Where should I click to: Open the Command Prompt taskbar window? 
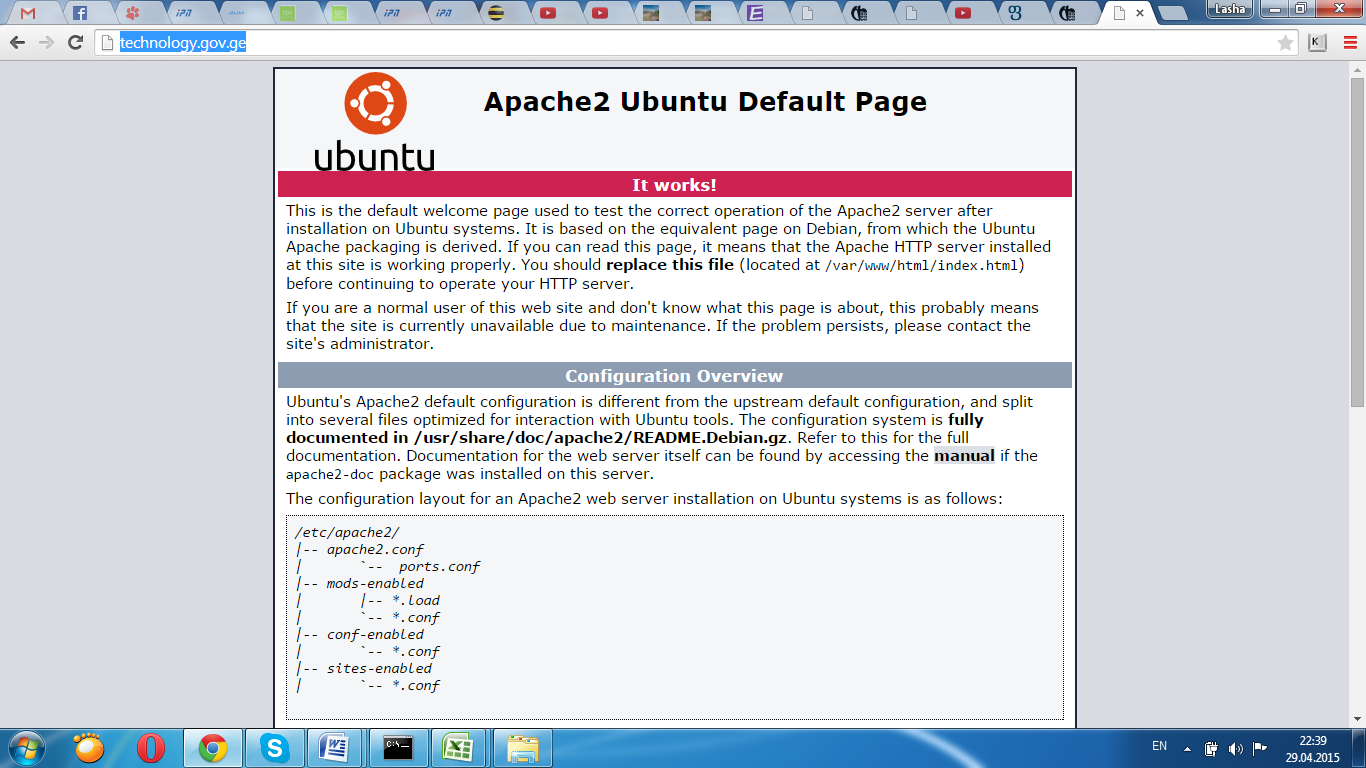(x=399, y=748)
